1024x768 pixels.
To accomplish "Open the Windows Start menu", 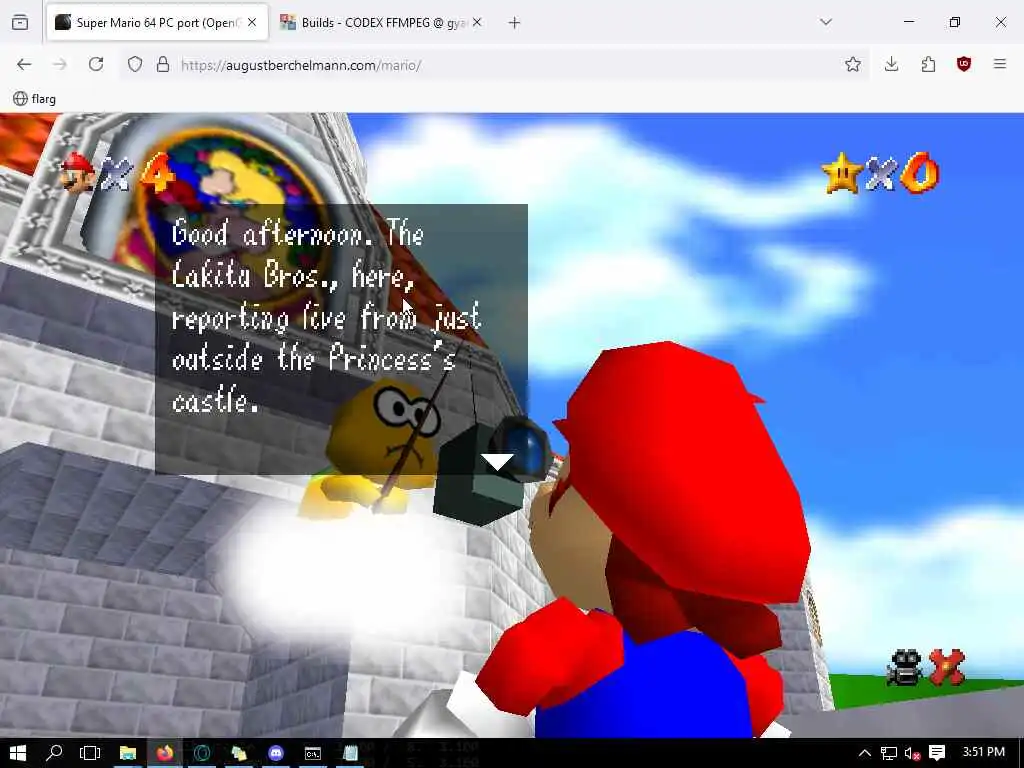I will click(18, 753).
